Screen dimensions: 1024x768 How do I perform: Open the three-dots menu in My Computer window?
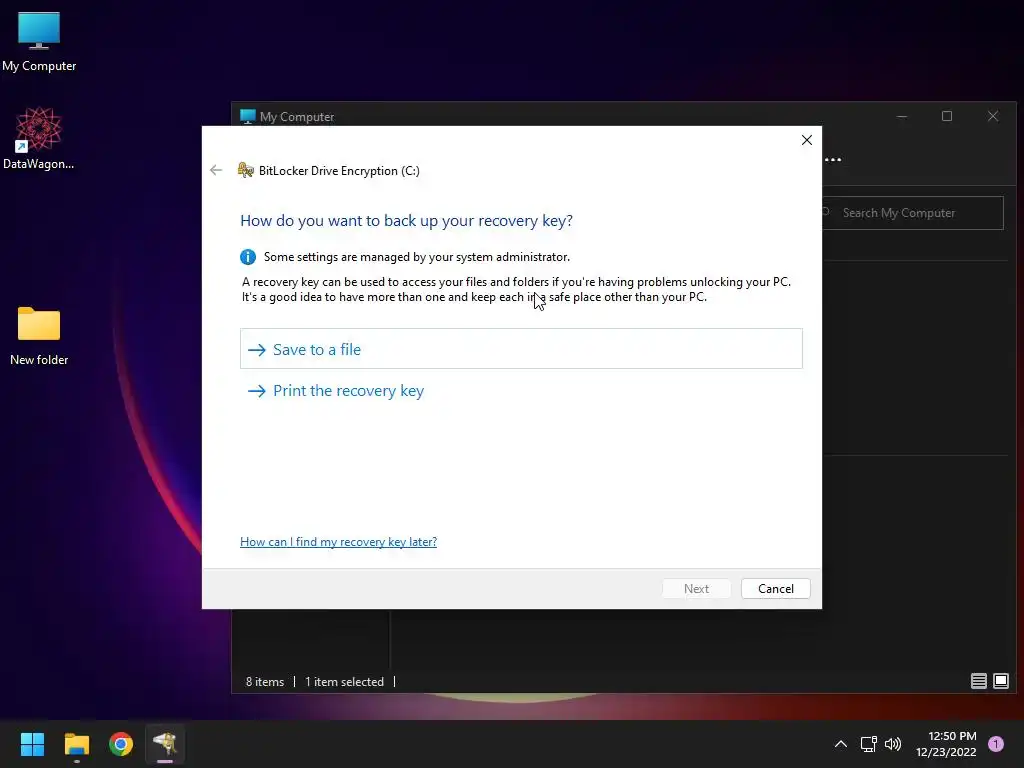833,159
